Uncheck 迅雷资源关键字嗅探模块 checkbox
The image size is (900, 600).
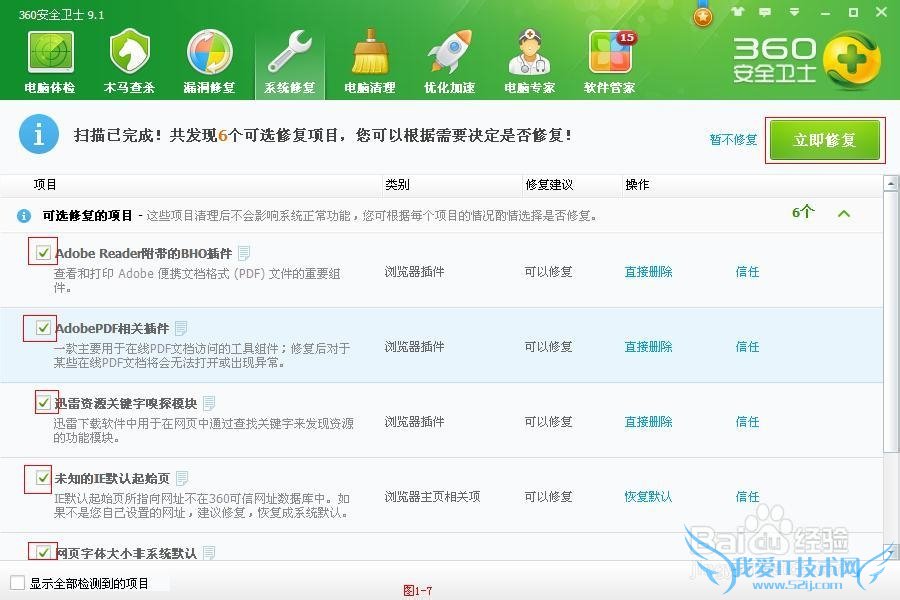click(x=43, y=402)
